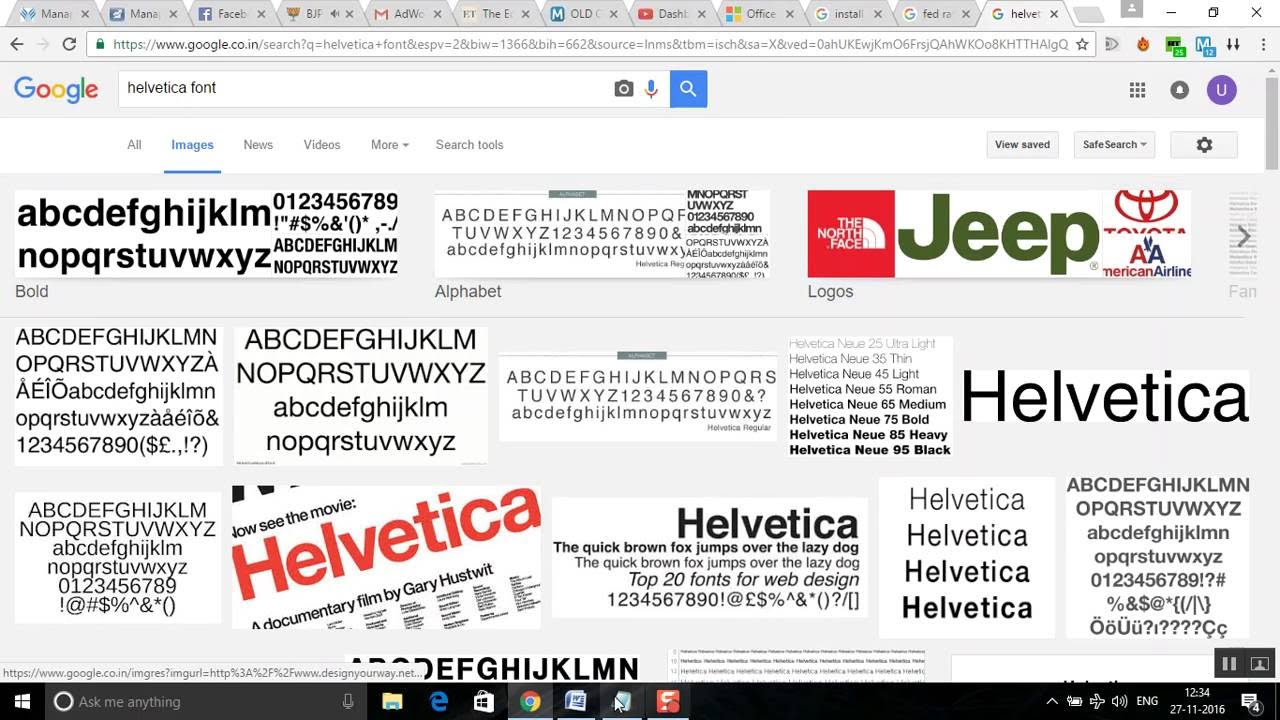Screen dimensions: 1280x720
Task: Pause the screen recording
Action: [x=1229, y=663]
